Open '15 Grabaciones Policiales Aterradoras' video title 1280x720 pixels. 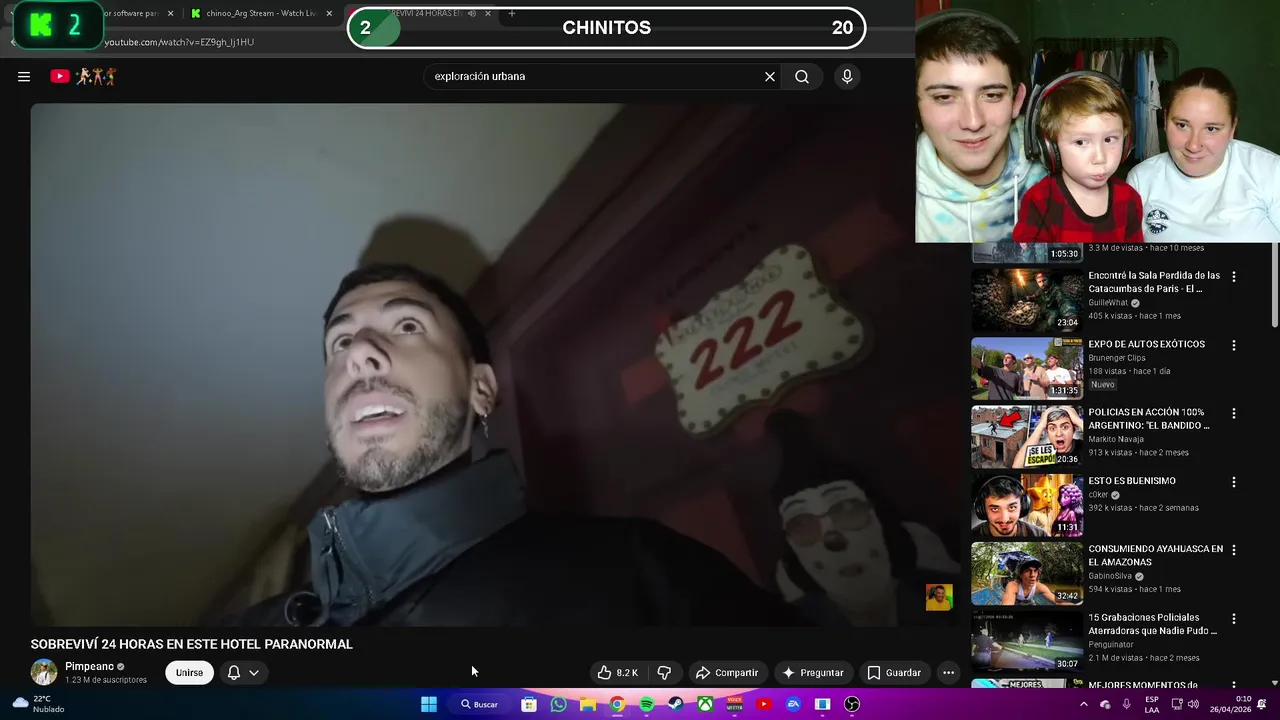(1152, 624)
